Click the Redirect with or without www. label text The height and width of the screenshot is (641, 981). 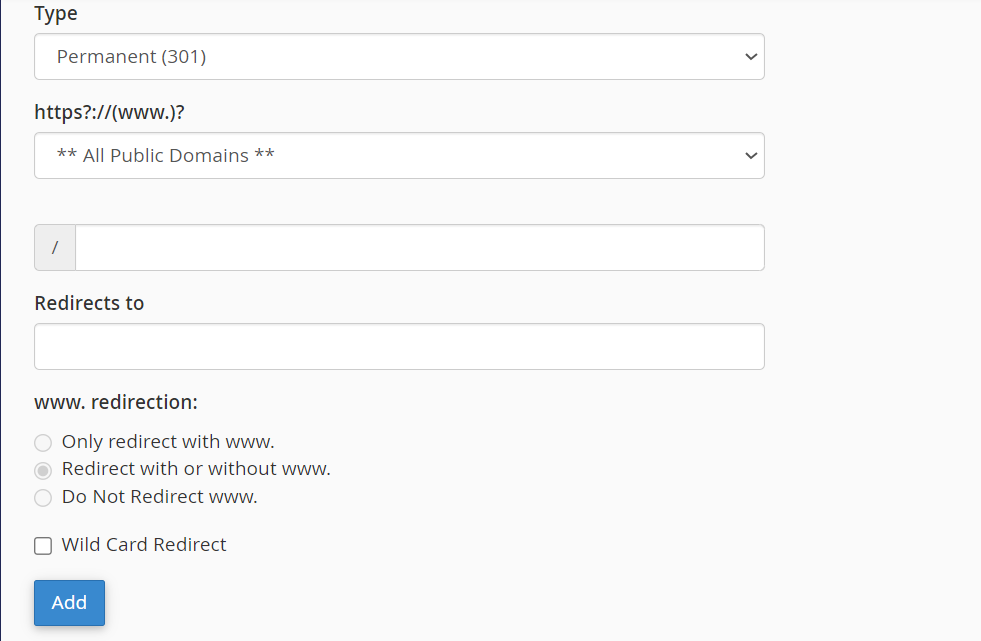pos(196,469)
